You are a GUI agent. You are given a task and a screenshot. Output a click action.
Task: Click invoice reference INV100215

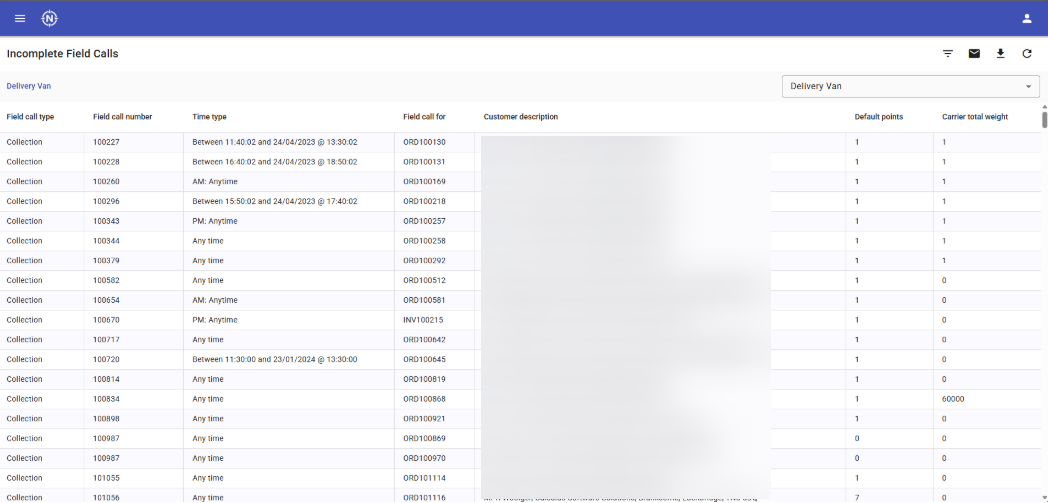click(x=423, y=320)
